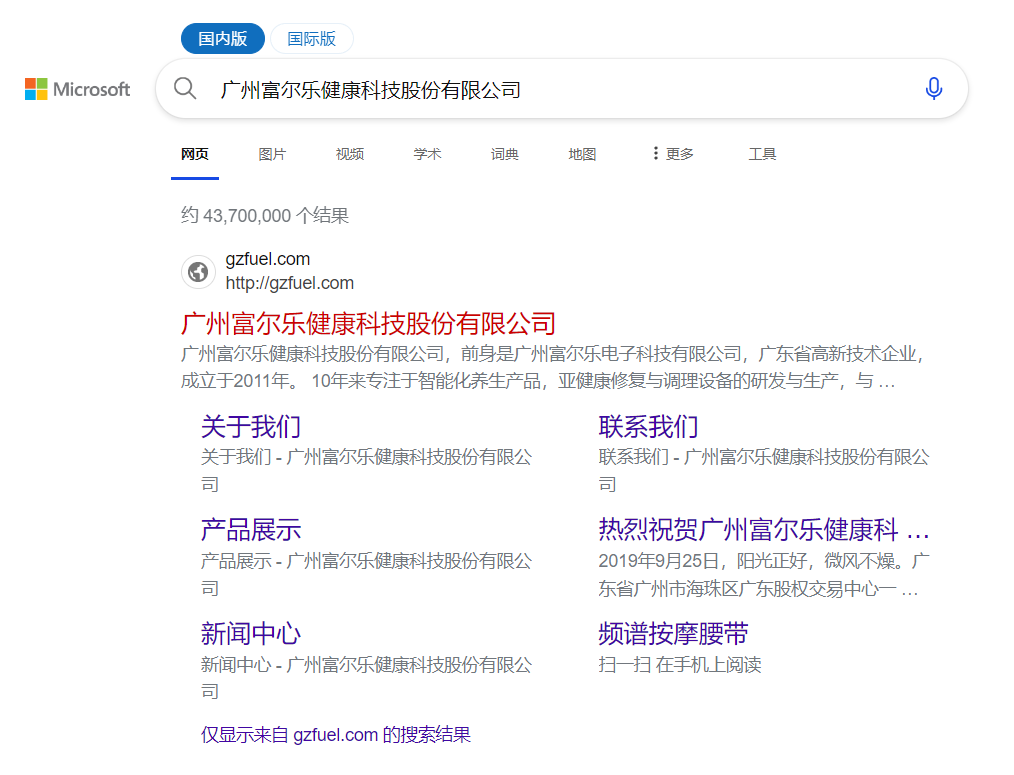The width and height of the screenshot is (1014, 775).
Task: Focus the search box with the company name
Action: 561,89
